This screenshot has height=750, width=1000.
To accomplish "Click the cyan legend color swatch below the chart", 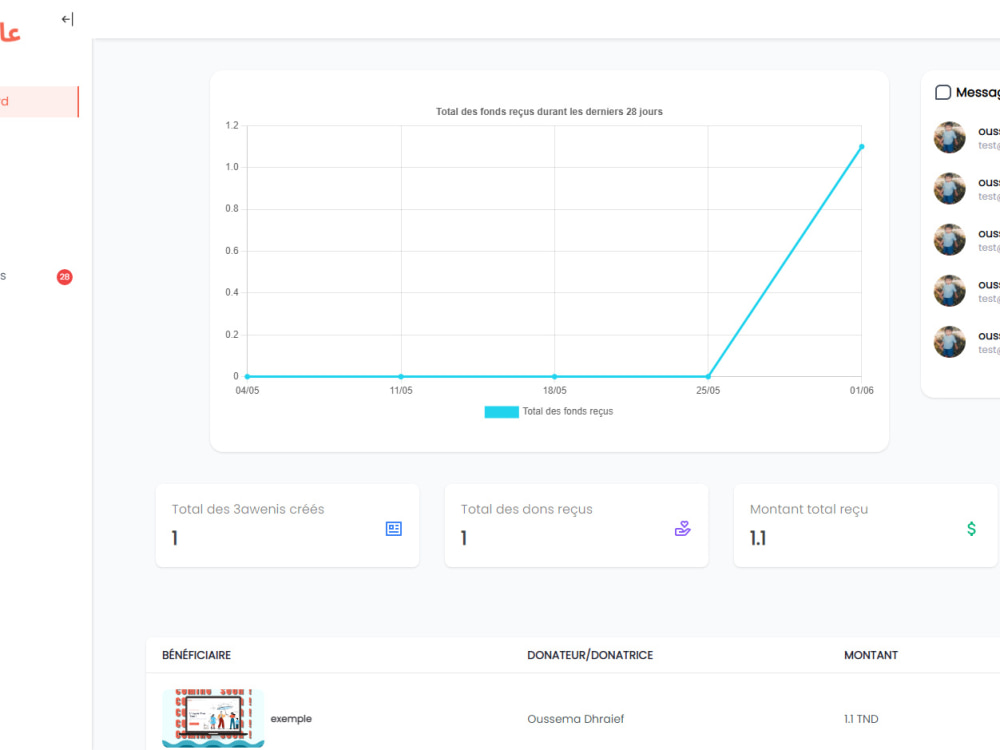I will (501, 411).
